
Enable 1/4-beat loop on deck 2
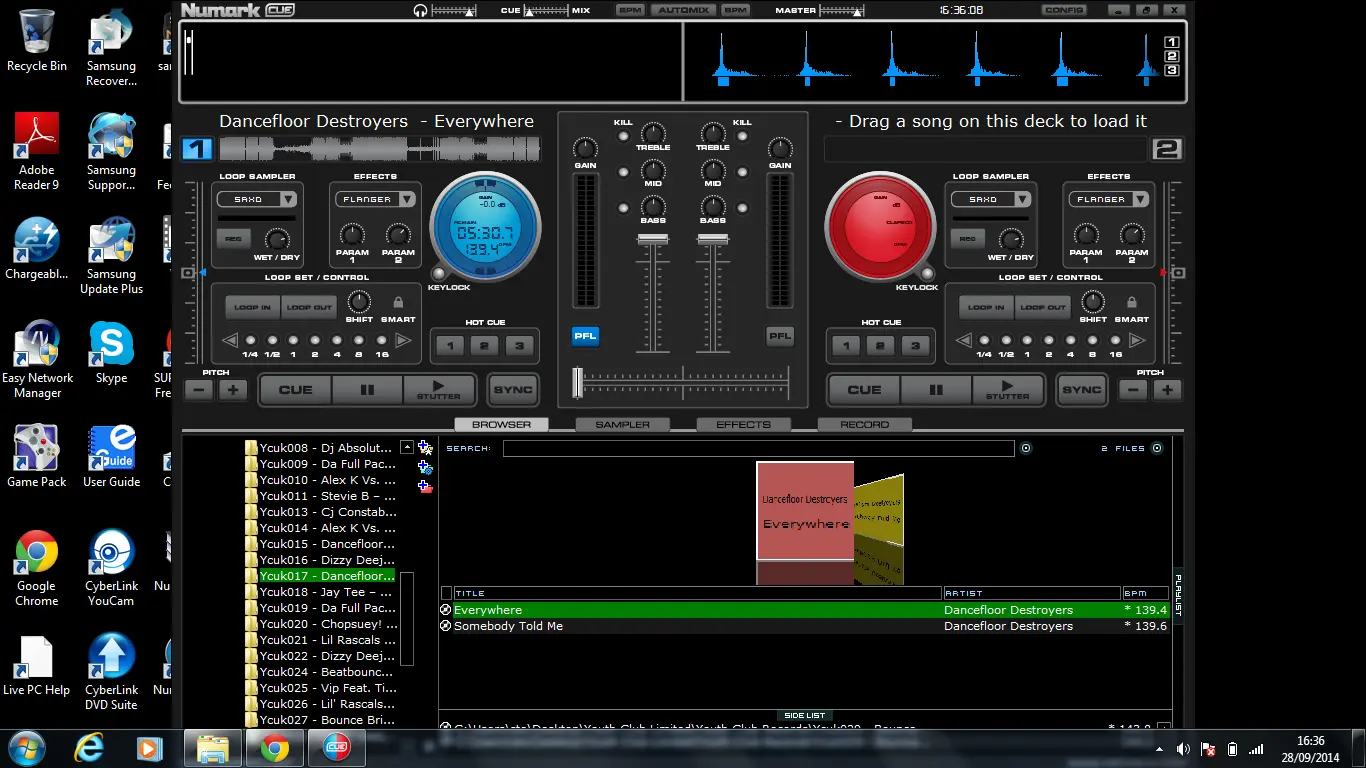[x=984, y=340]
